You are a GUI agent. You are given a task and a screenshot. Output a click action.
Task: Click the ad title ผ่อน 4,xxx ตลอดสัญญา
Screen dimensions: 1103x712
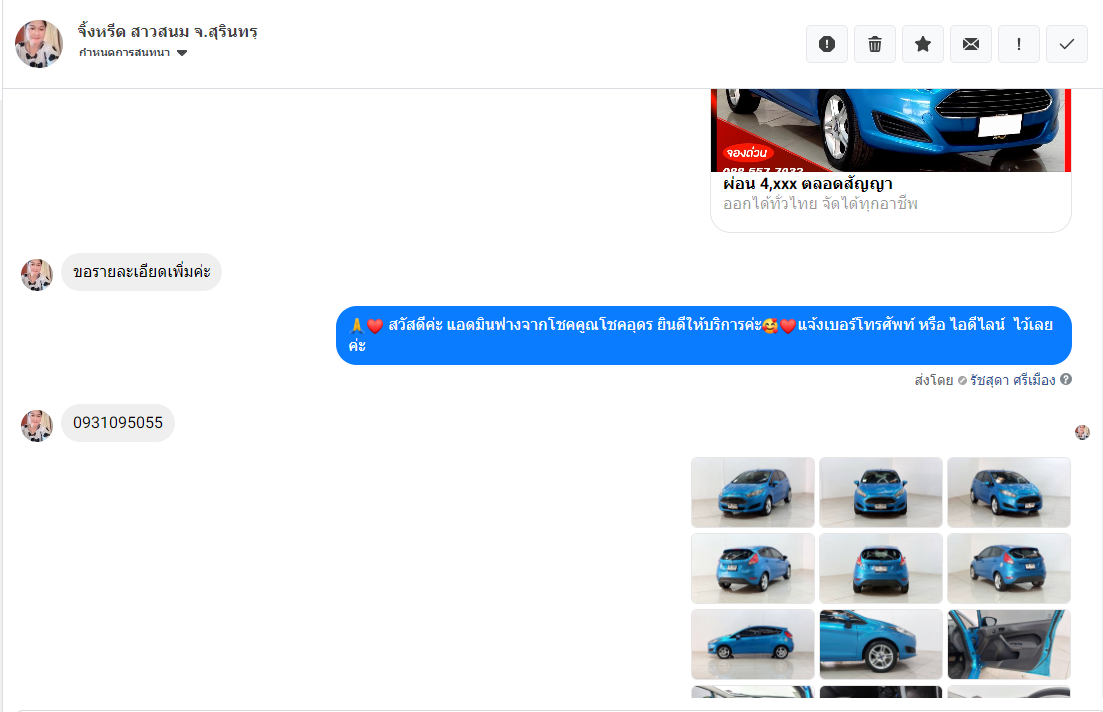(x=808, y=184)
